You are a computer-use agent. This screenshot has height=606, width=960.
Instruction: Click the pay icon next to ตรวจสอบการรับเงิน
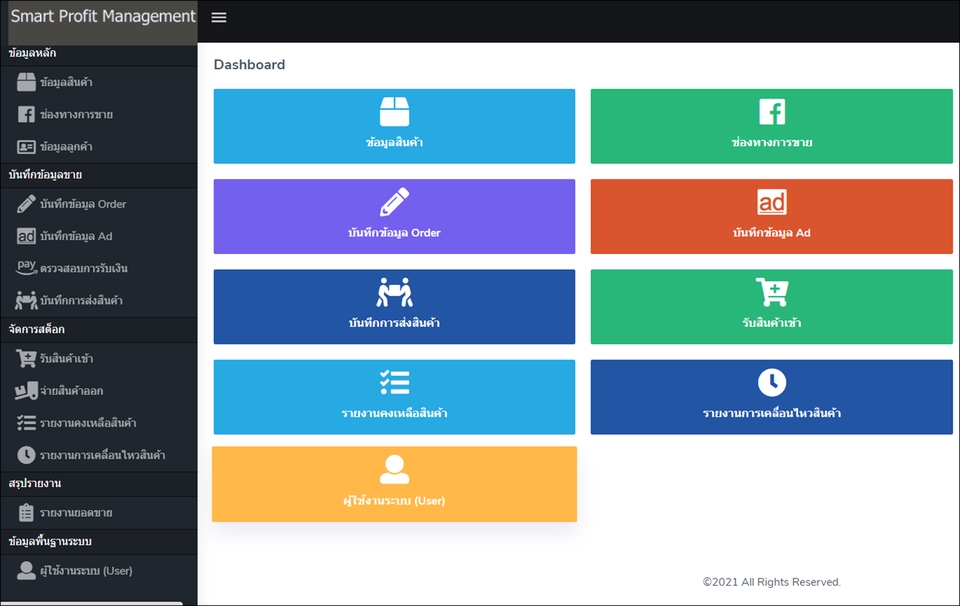pos(26,267)
